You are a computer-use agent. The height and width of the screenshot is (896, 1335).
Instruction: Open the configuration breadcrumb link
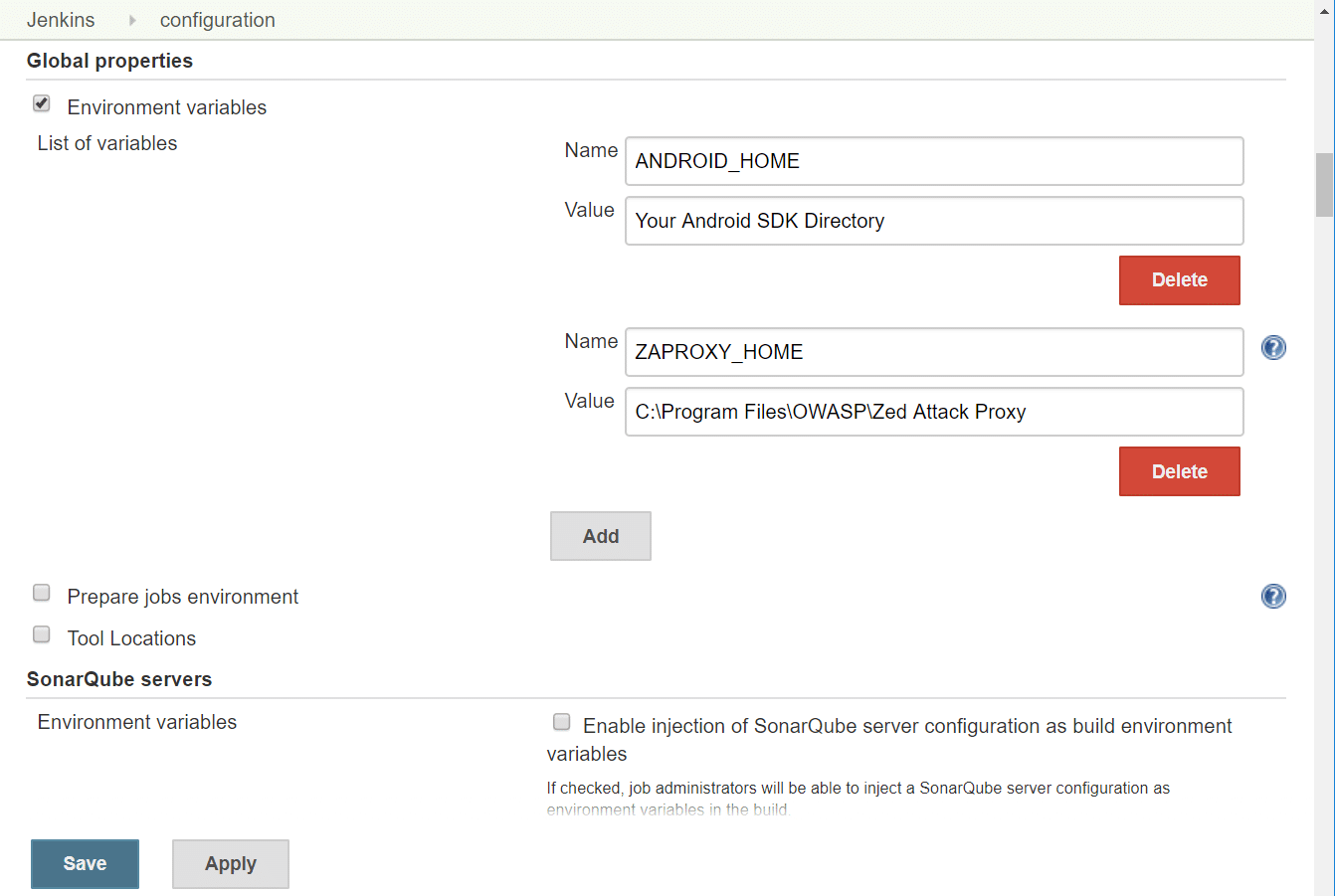click(217, 20)
